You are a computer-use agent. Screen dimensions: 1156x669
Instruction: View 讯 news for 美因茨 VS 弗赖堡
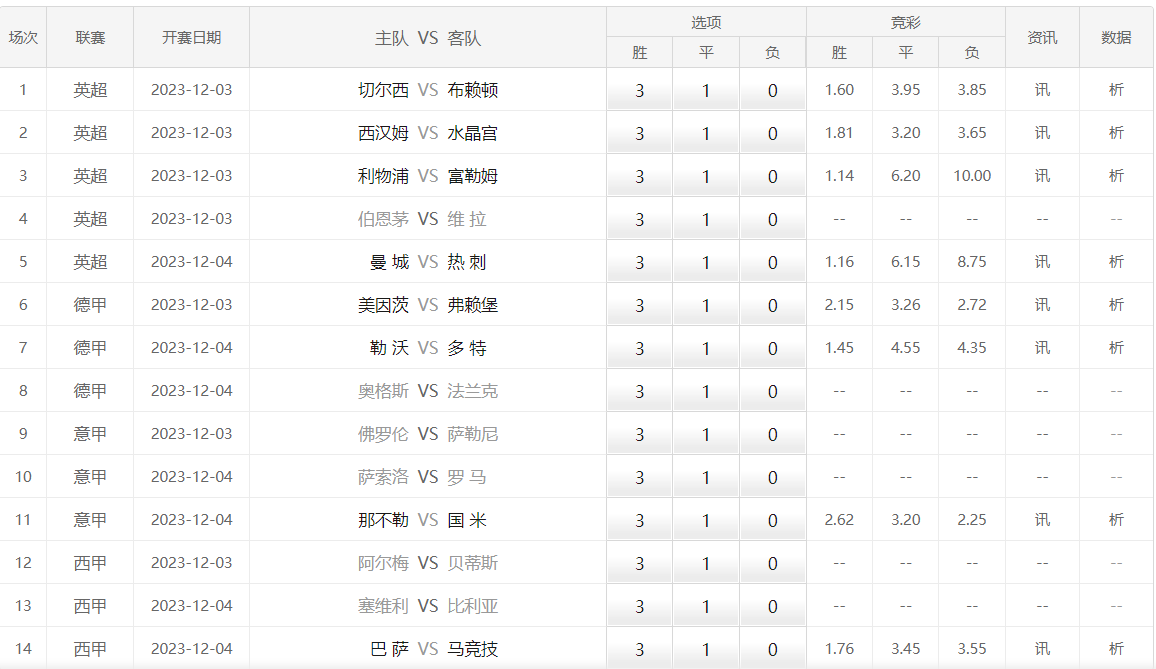[1042, 305]
